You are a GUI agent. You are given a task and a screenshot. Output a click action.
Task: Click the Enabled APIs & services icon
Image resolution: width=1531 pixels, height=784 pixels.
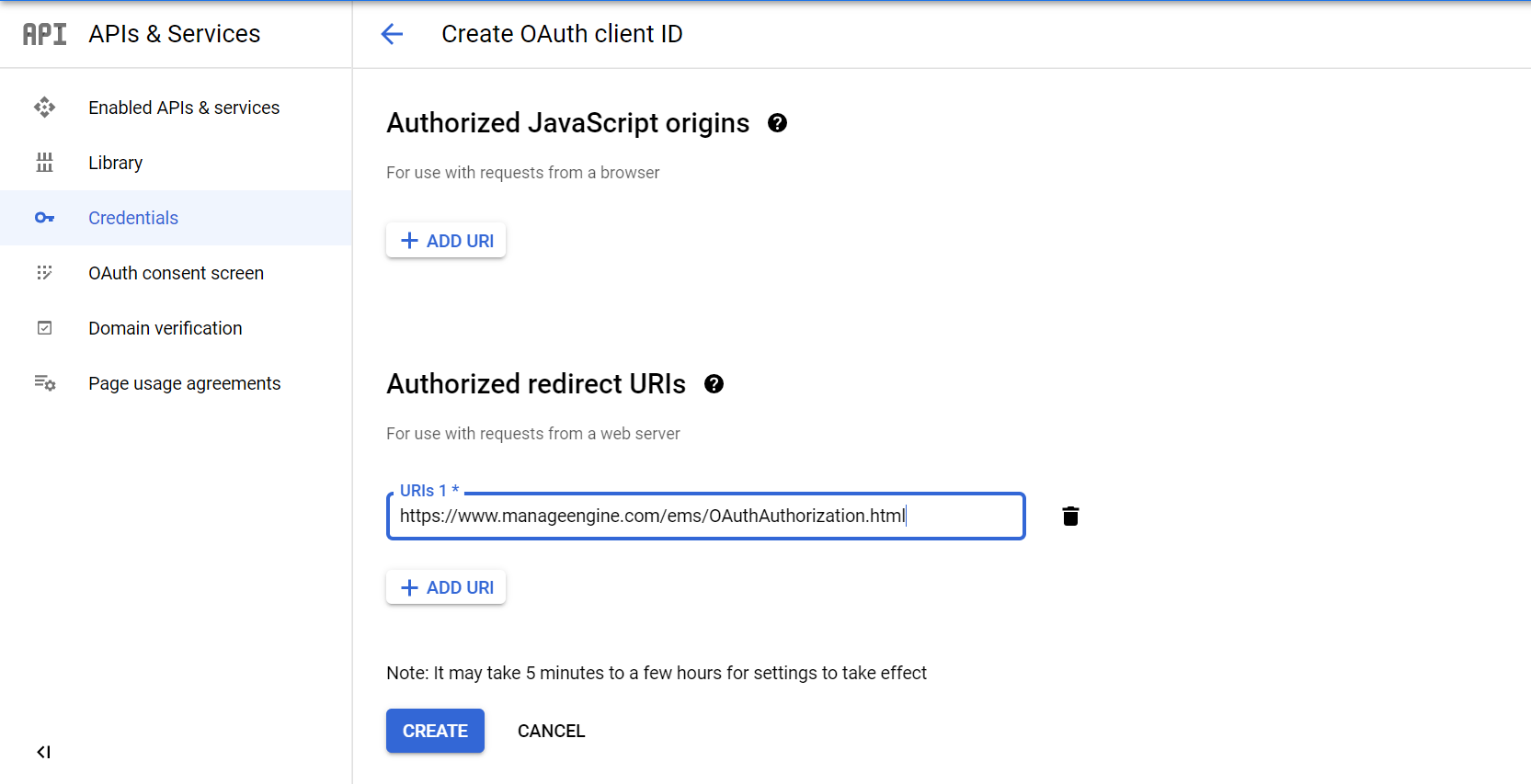pyautogui.click(x=44, y=108)
